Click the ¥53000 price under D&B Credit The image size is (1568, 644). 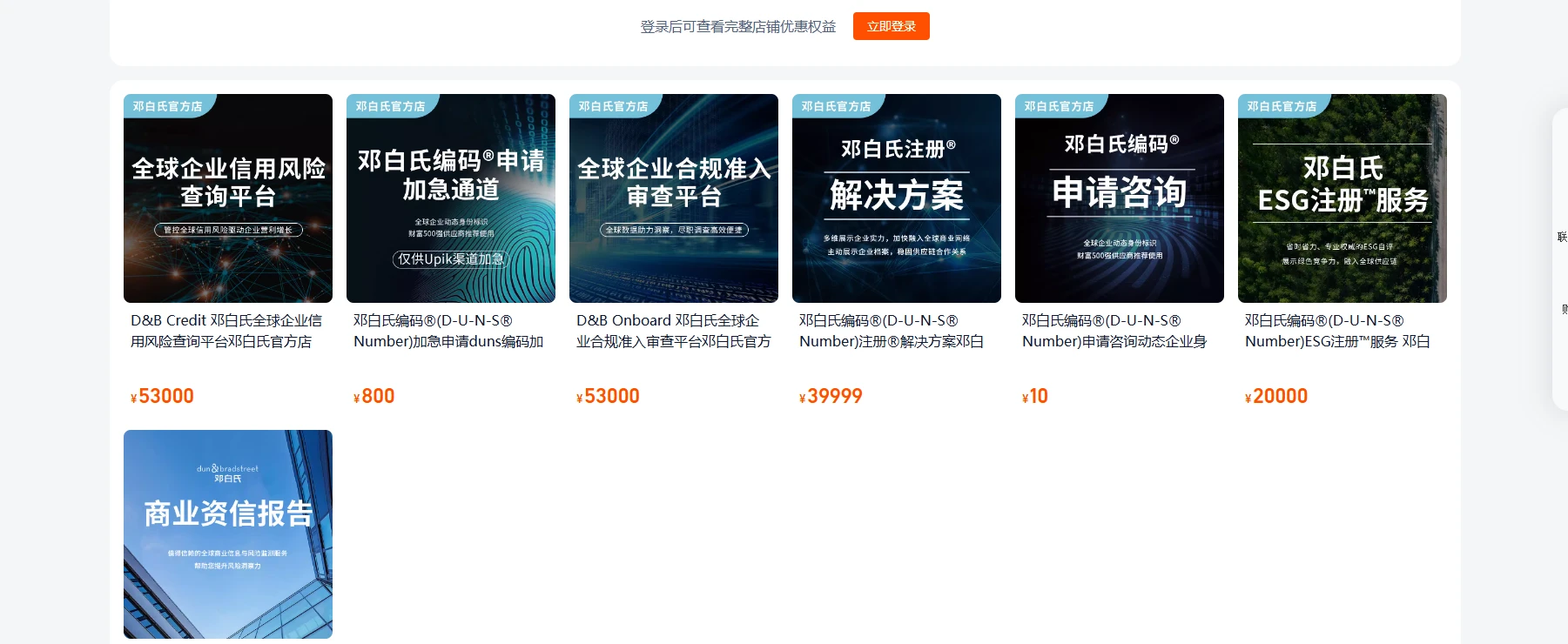(x=163, y=397)
